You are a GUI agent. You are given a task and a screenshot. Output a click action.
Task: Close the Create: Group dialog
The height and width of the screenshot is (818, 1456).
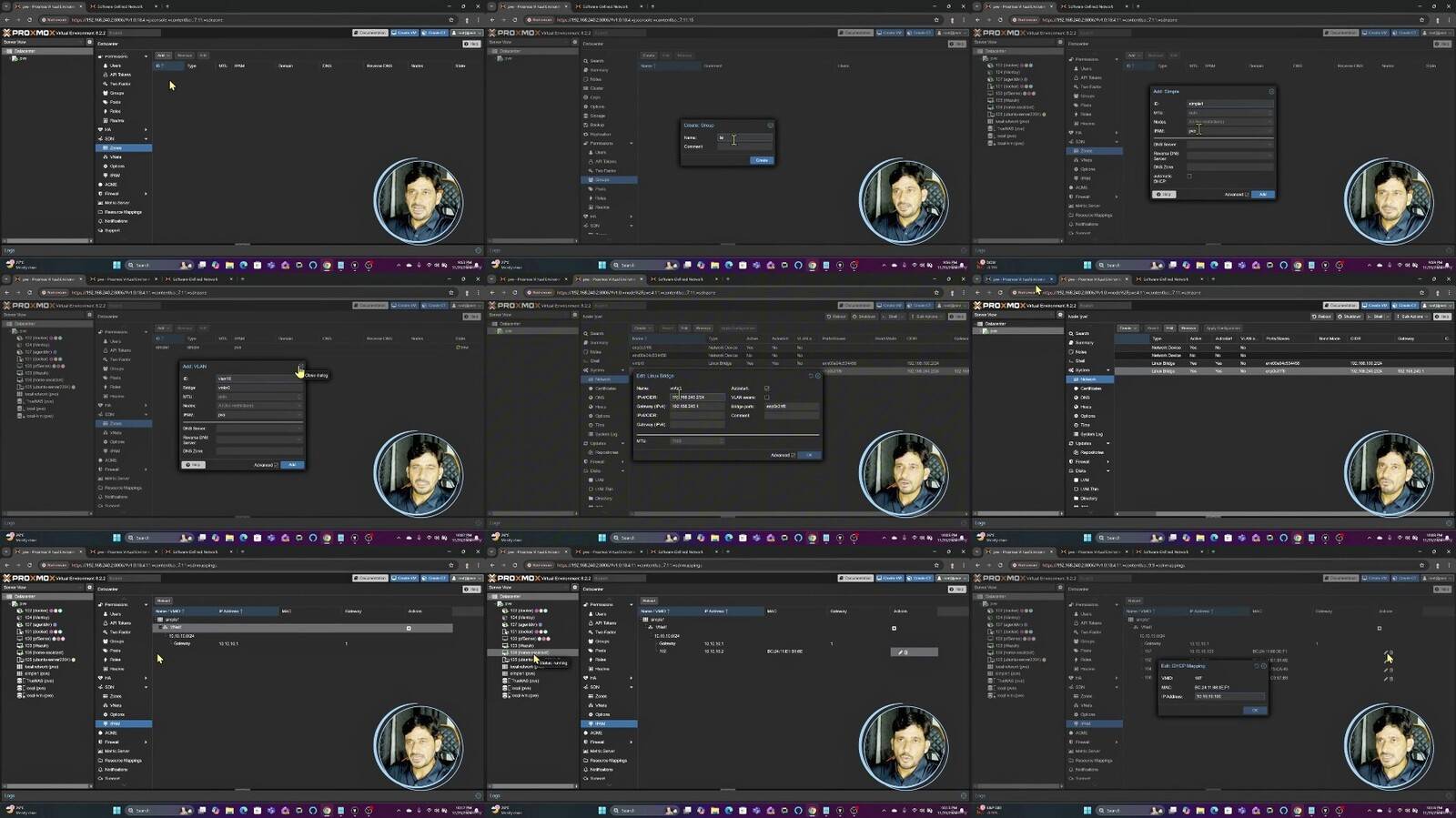770,125
